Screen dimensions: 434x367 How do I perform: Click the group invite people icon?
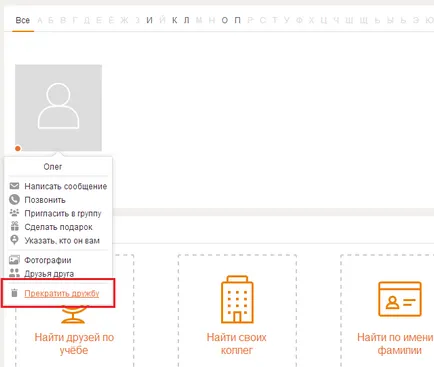point(14,212)
